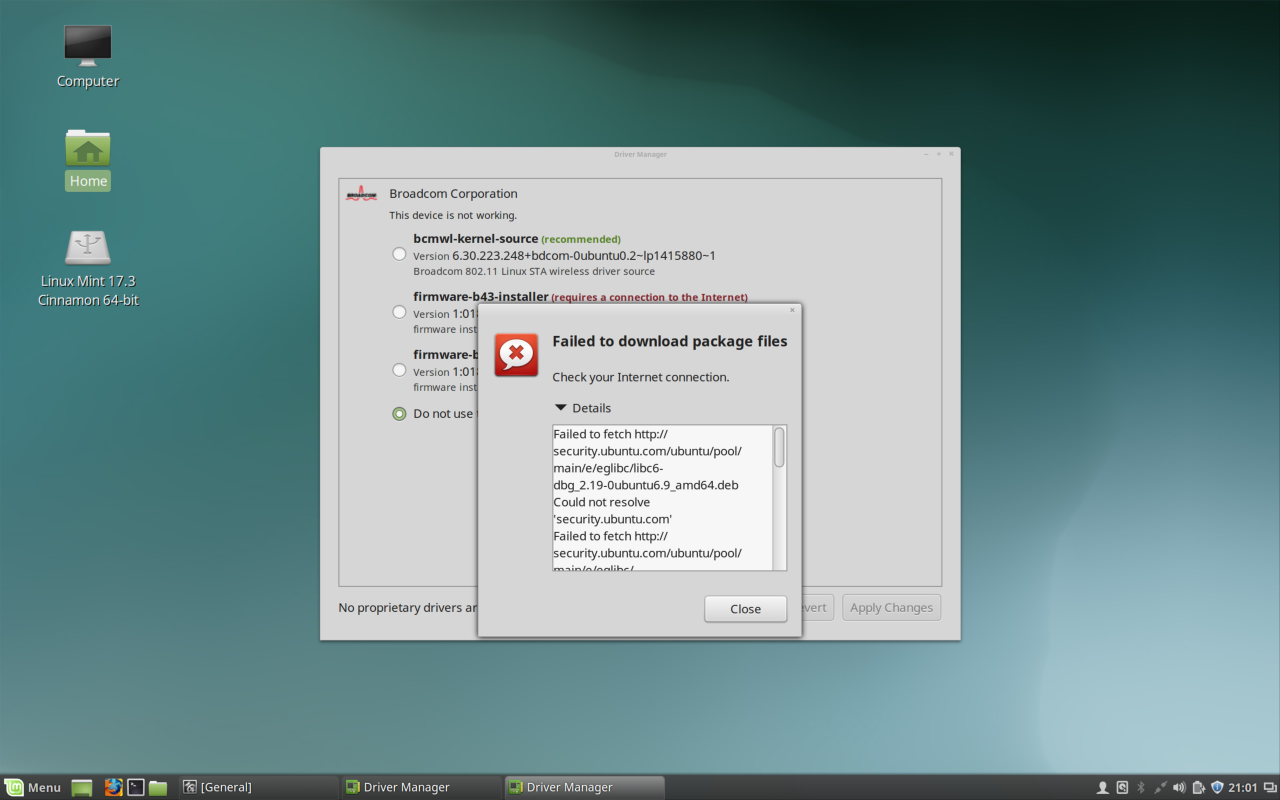The height and width of the screenshot is (800, 1280).
Task: Click Apply Changes in Driver Manager
Action: (891, 607)
